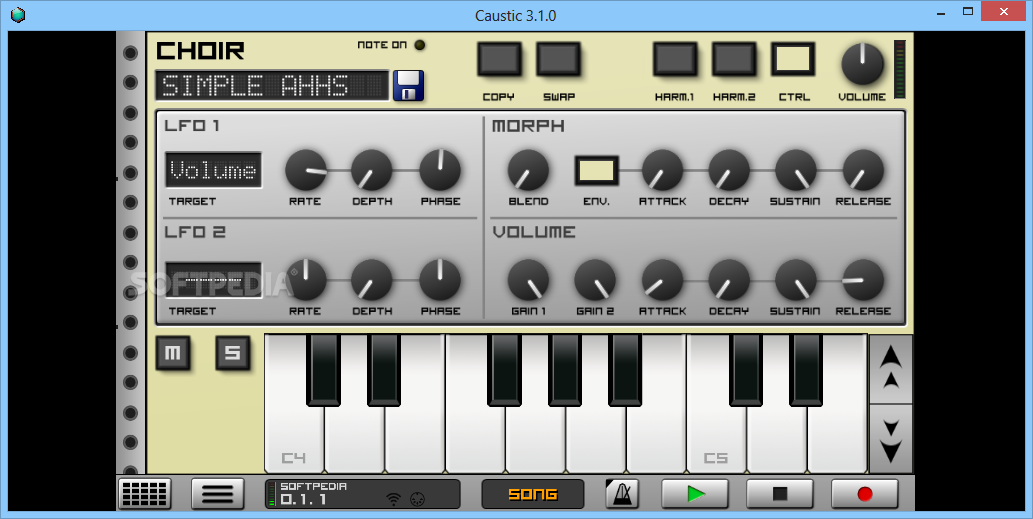The width and height of the screenshot is (1033, 519).
Task: Shift keyboard octave down with double down arrows
Action: [891, 439]
